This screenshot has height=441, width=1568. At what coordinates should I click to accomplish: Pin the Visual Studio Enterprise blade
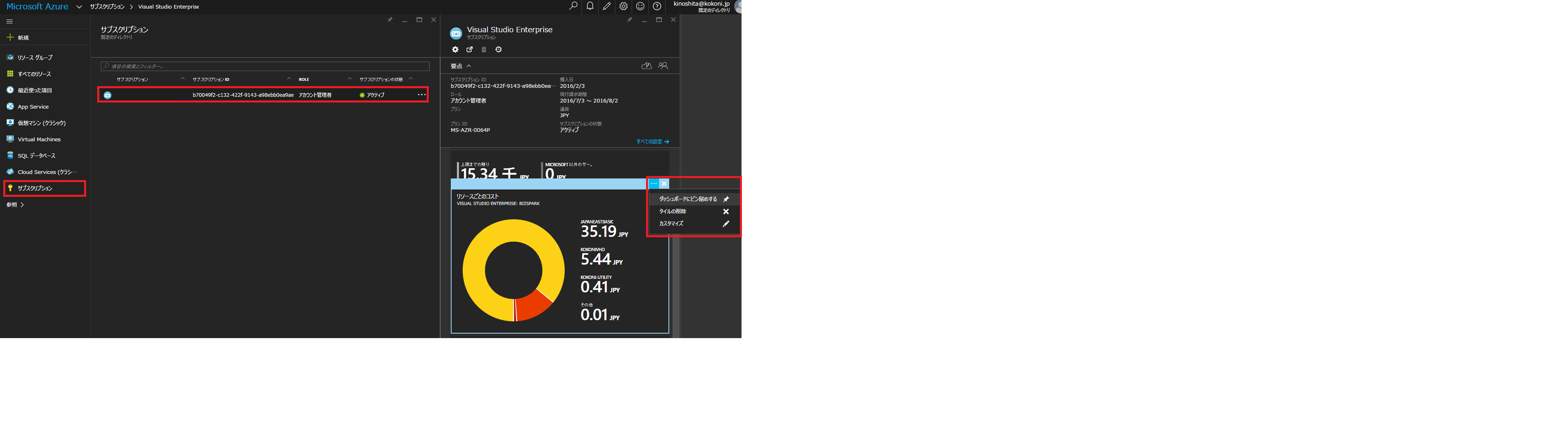coord(629,20)
